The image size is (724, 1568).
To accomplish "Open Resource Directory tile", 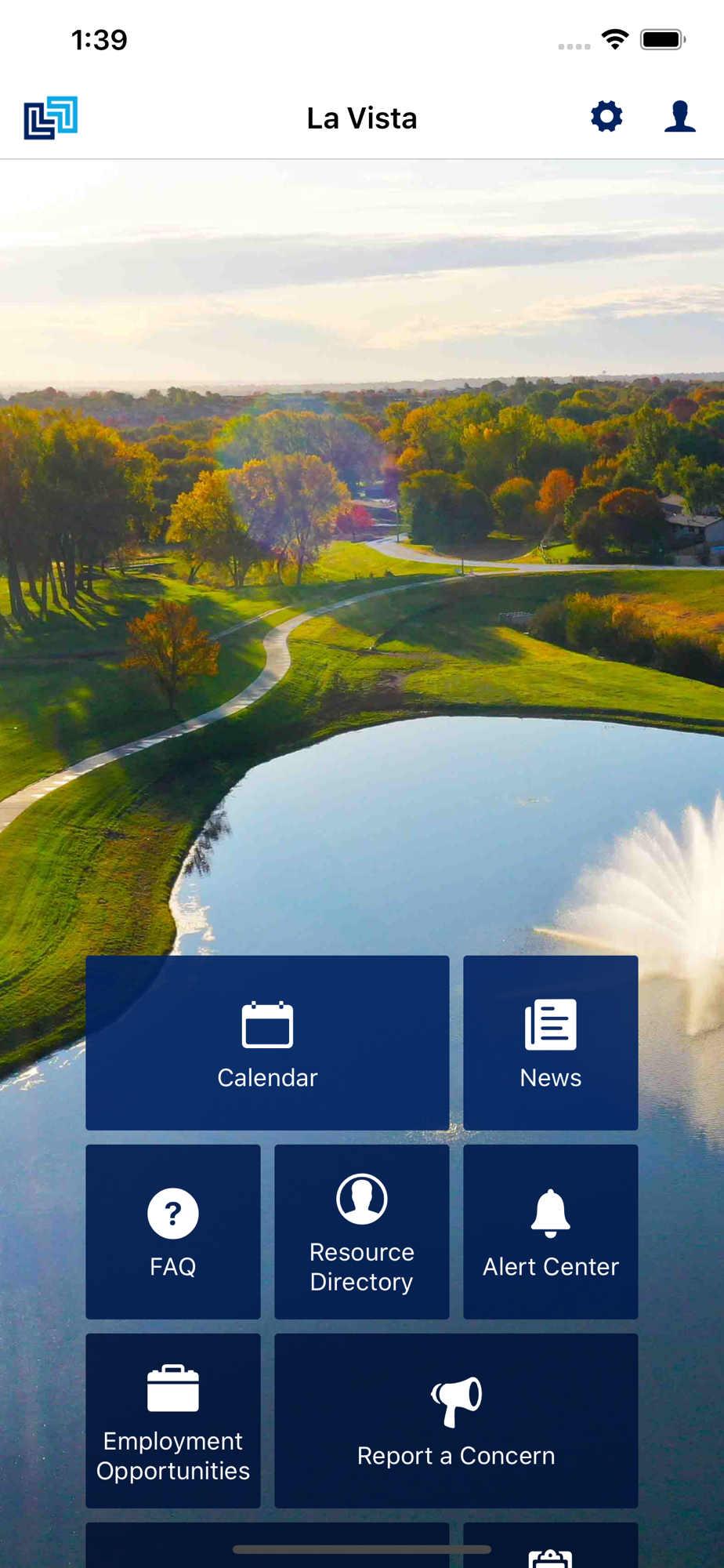I will pos(362,1232).
